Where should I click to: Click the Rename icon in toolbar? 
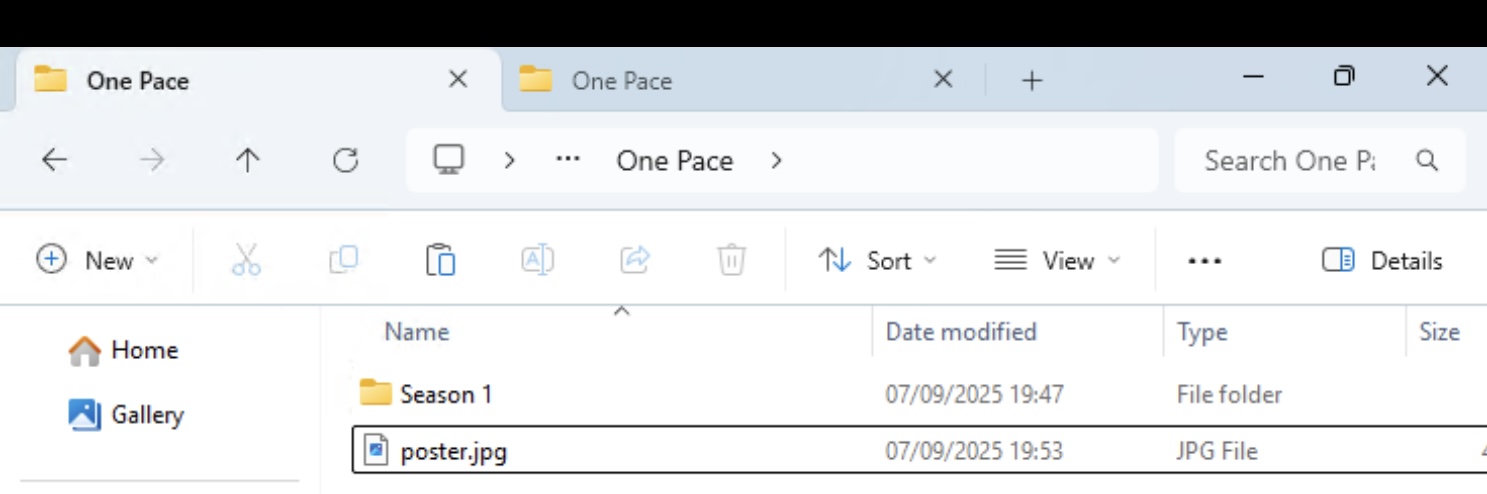537,260
